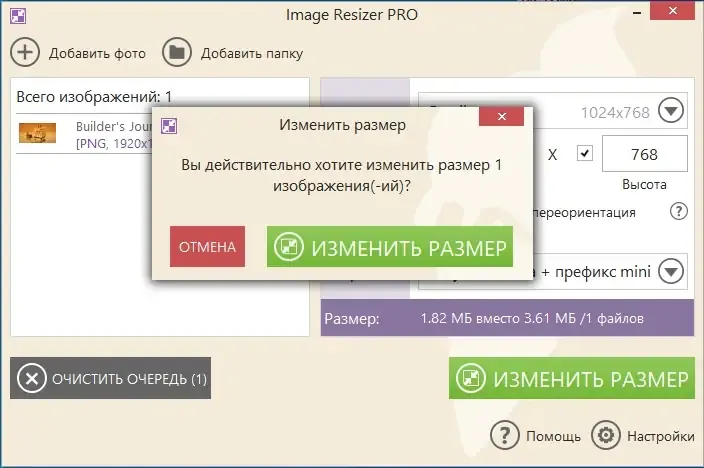This screenshot has height=468, width=704.
Task: Click ОЧИСТИТЬ ОЧЕРЕДЬ (1) button
Action: coord(110,378)
